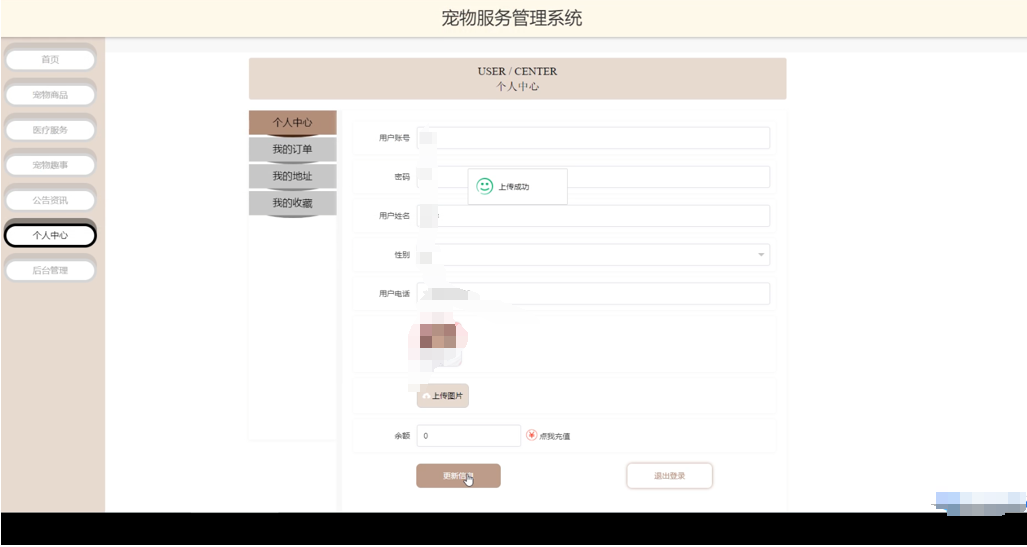This screenshot has width=1027, height=547.
Task: Click the 个人中心 sidebar button
Action: (x=50, y=235)
